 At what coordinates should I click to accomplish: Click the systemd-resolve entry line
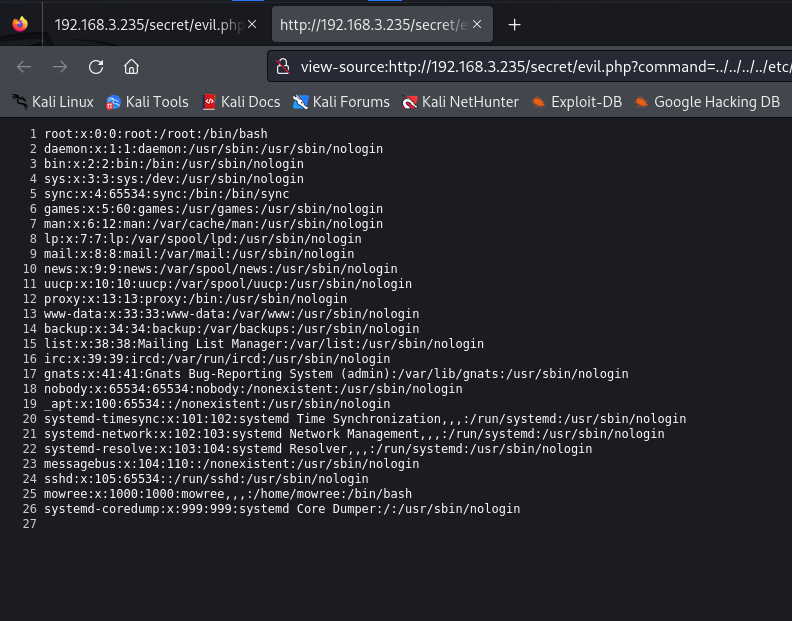[x=318, y=449]
